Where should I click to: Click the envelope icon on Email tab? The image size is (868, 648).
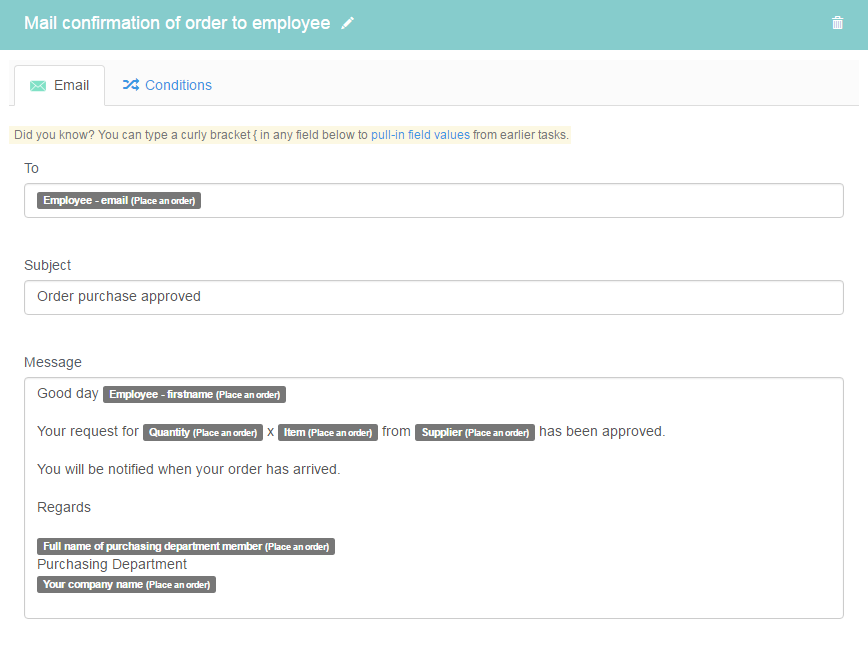[38, 86]
